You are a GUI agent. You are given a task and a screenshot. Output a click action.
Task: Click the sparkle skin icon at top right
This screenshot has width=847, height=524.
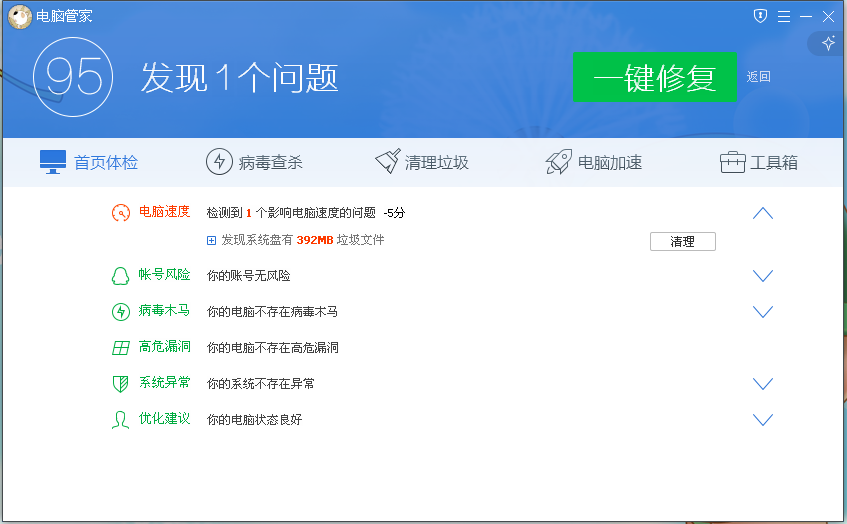[828, 43]
